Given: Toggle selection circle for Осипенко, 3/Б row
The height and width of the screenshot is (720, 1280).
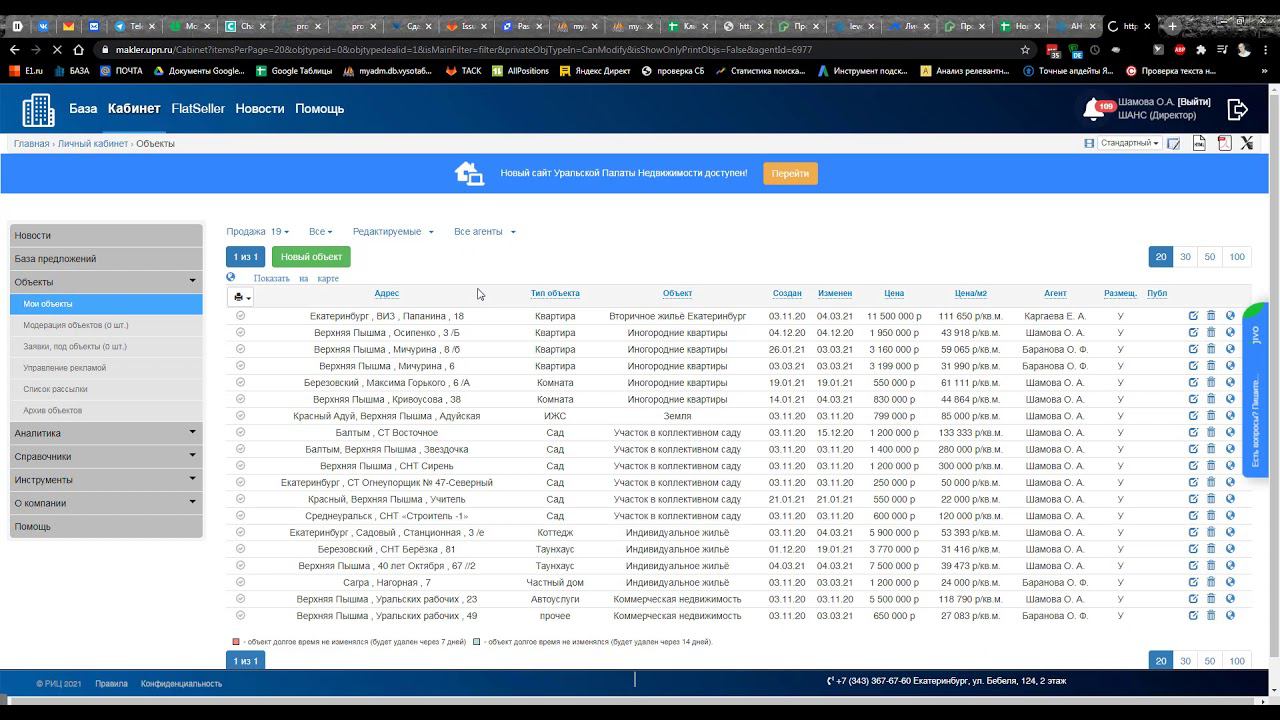Looking at the screenshot, I should (240, 332).
